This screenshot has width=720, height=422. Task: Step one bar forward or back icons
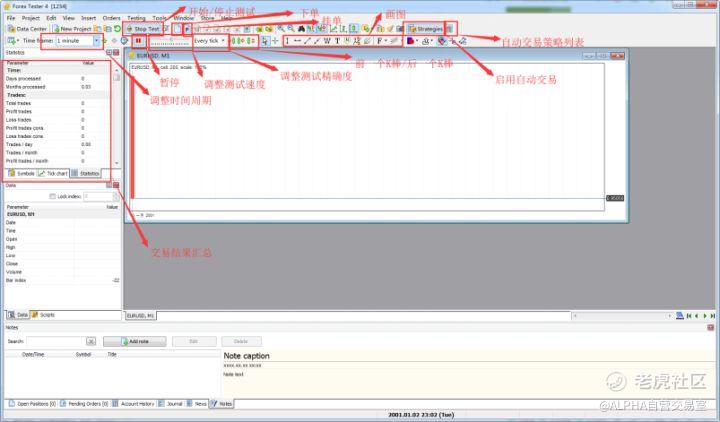tap(243, 41)
